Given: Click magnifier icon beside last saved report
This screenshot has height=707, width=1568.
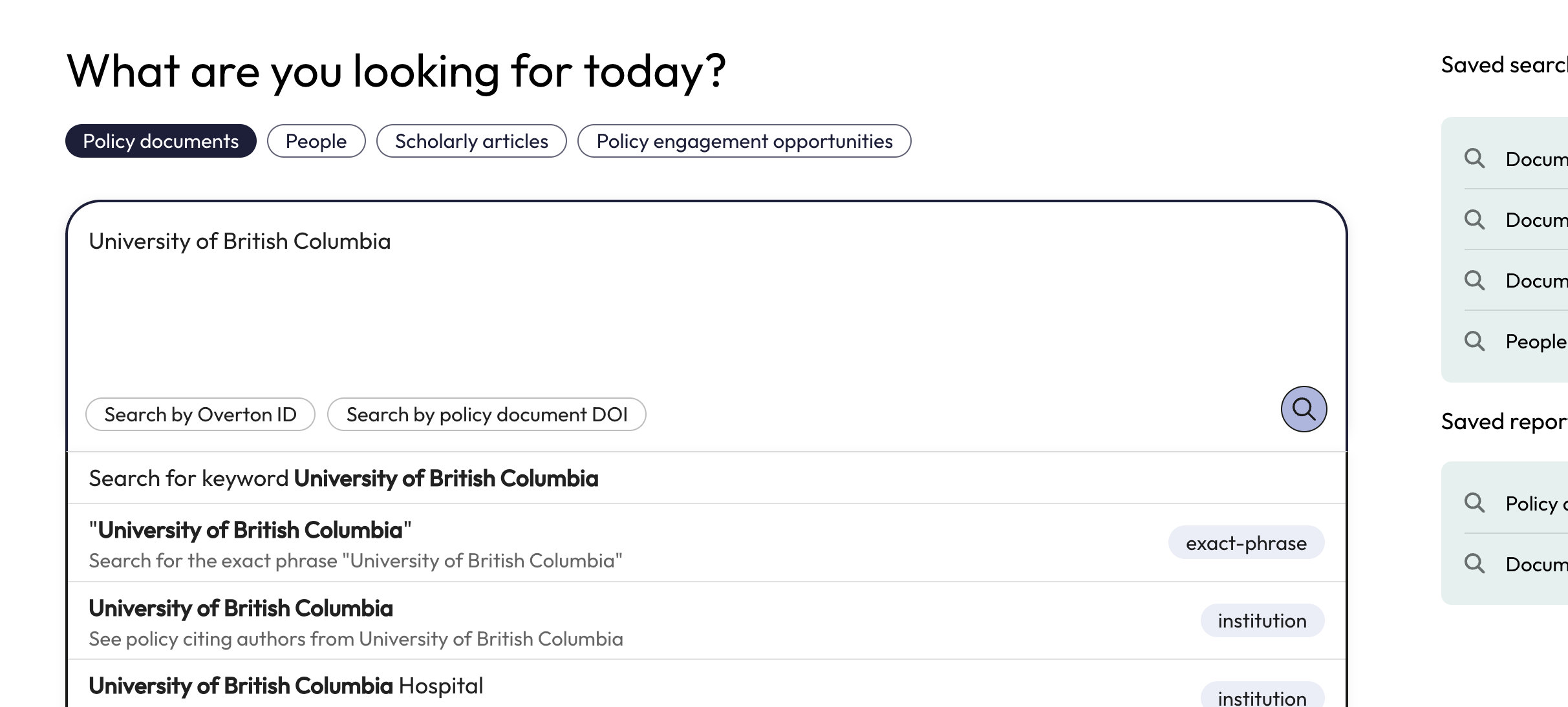Looking at the screenshot, I should (1474, 564).
